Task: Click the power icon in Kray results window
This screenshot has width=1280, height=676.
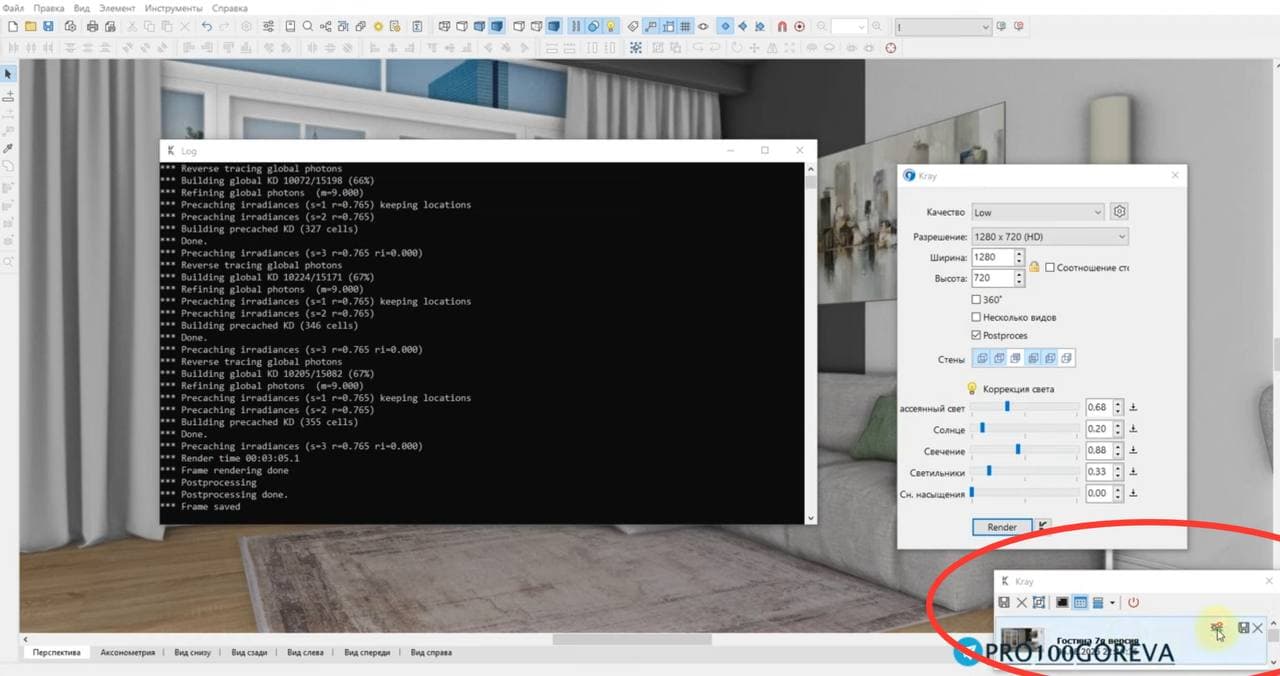Action: click(x=1133, y=602)
